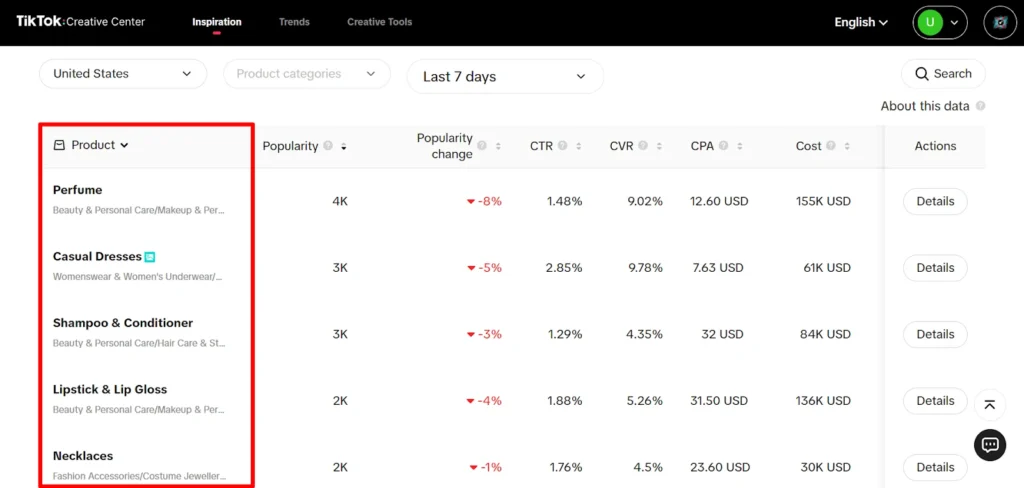
Task: Open Details for the Perfume row
Action: click(x=934, y=201)
